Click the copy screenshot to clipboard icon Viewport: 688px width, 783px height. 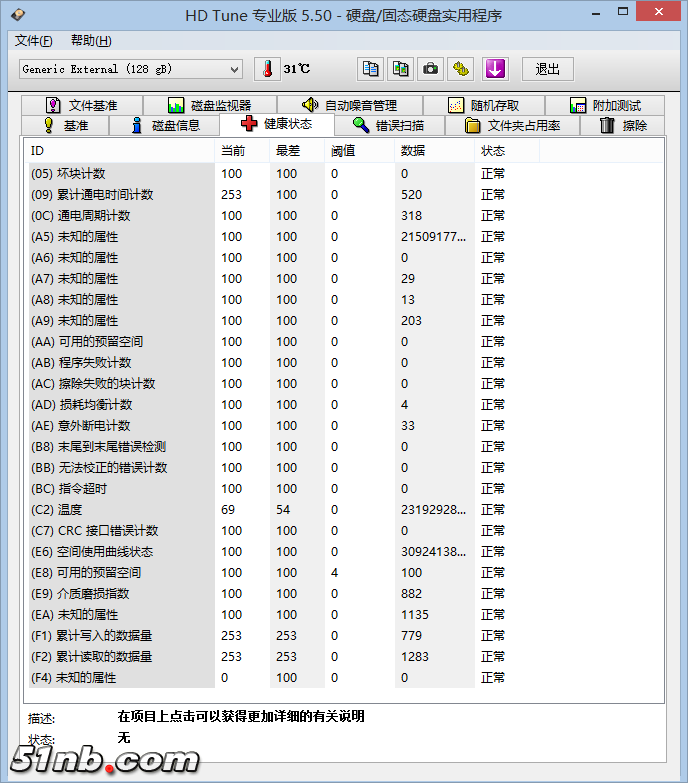coord(400,69)
